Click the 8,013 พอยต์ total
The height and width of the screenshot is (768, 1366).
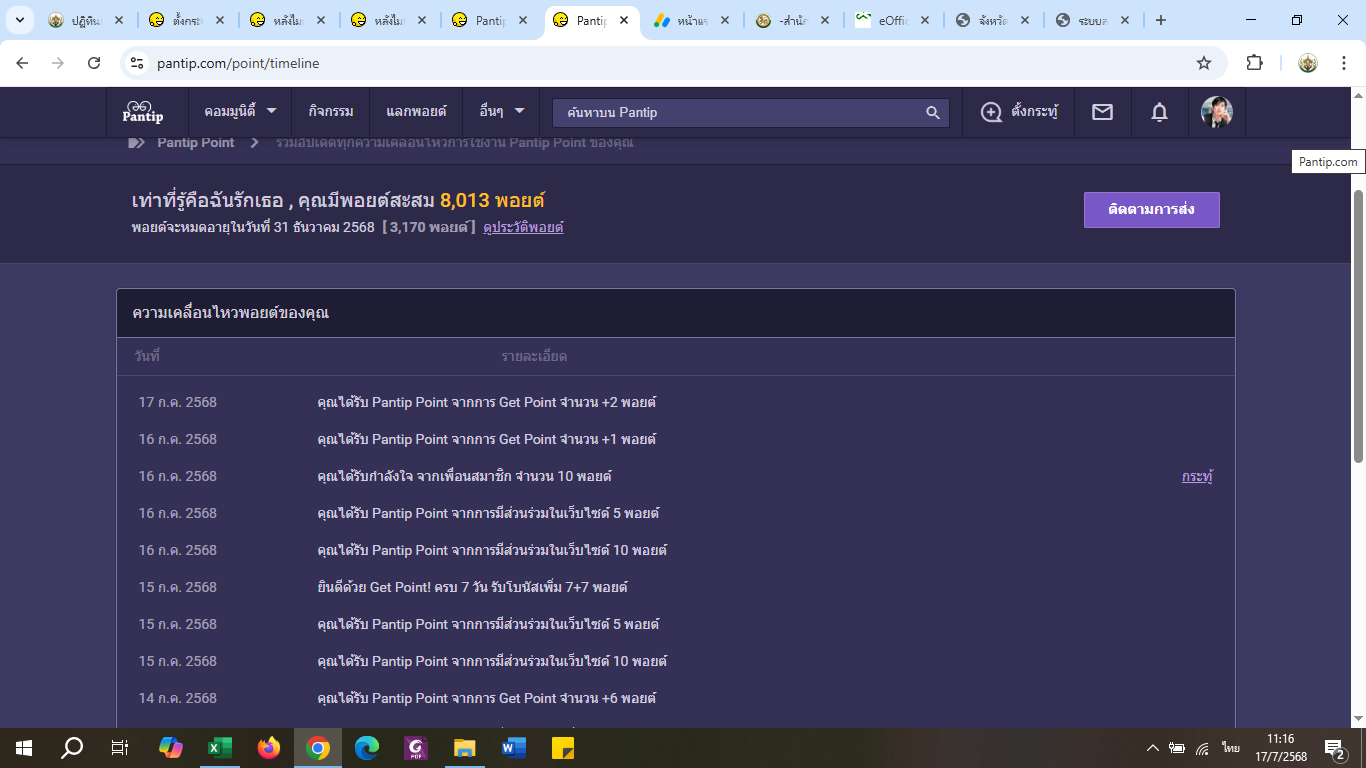tap(492, 200)
